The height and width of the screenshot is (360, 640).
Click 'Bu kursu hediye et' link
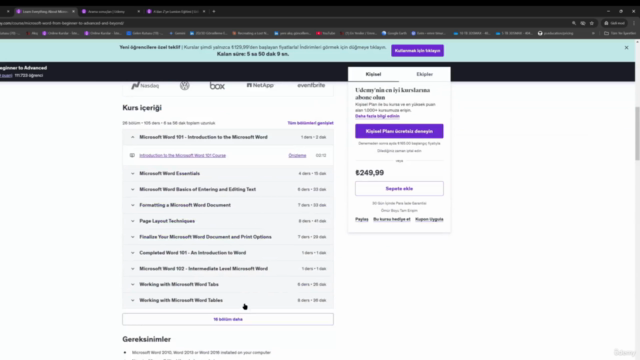click(x=392, y=219)
